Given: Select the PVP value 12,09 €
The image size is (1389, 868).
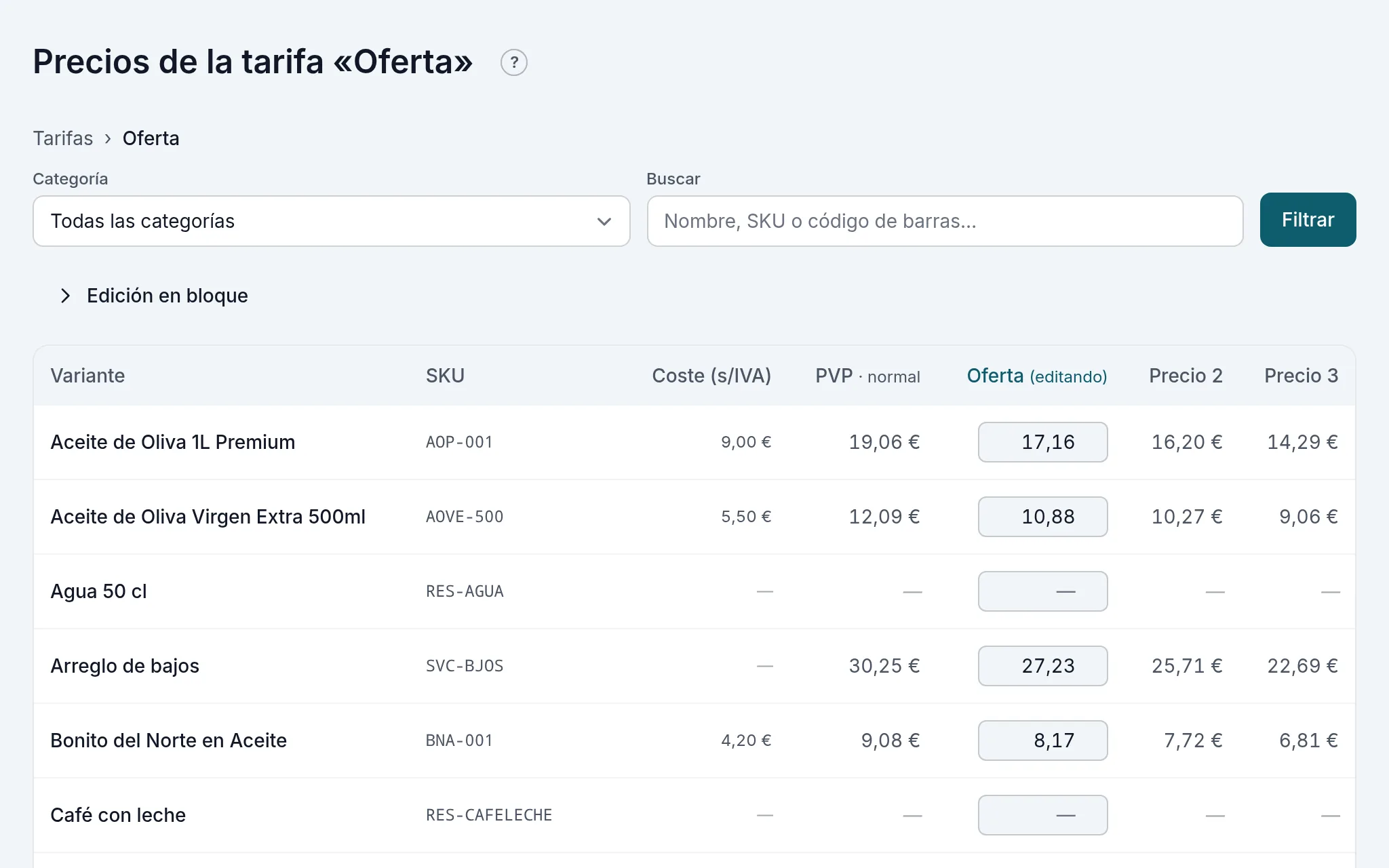Looking at the screenshot, I should tap(884, 517).
